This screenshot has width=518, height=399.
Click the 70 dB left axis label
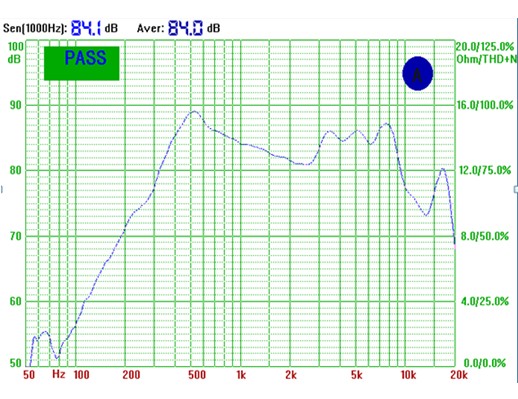tap(15, 236)
